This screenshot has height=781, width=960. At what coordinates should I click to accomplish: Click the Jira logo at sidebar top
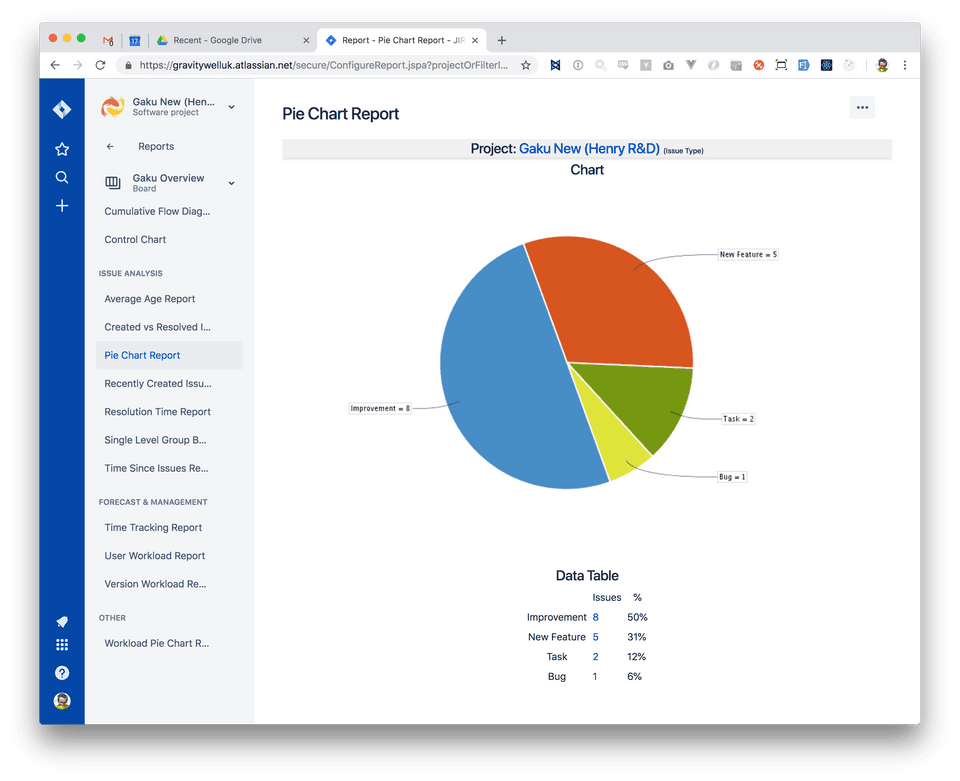61,109
